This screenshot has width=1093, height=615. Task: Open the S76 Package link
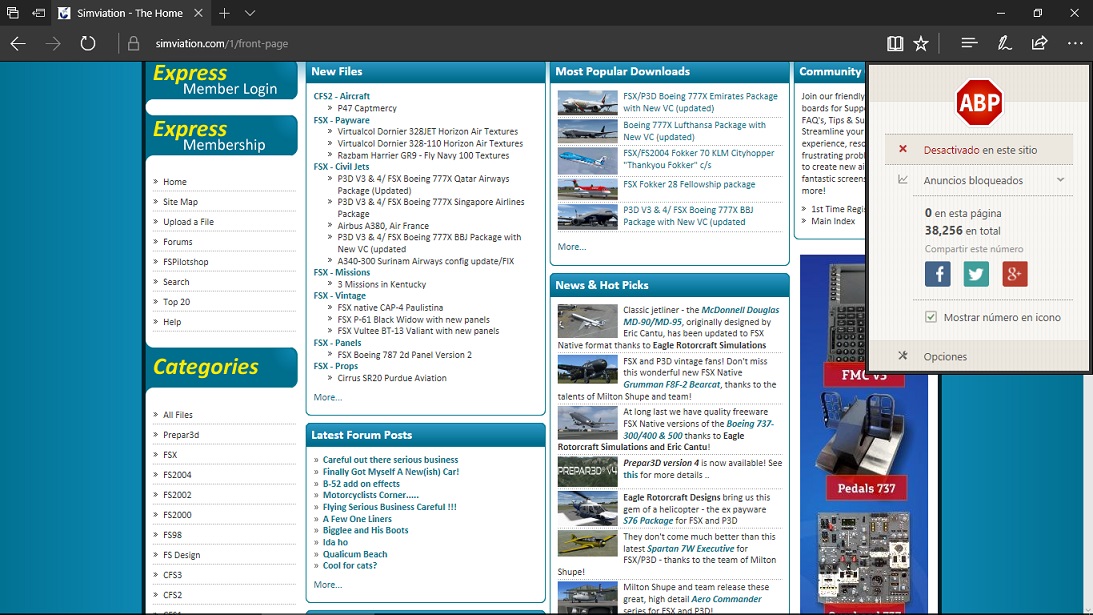click(x=648, y=521)
